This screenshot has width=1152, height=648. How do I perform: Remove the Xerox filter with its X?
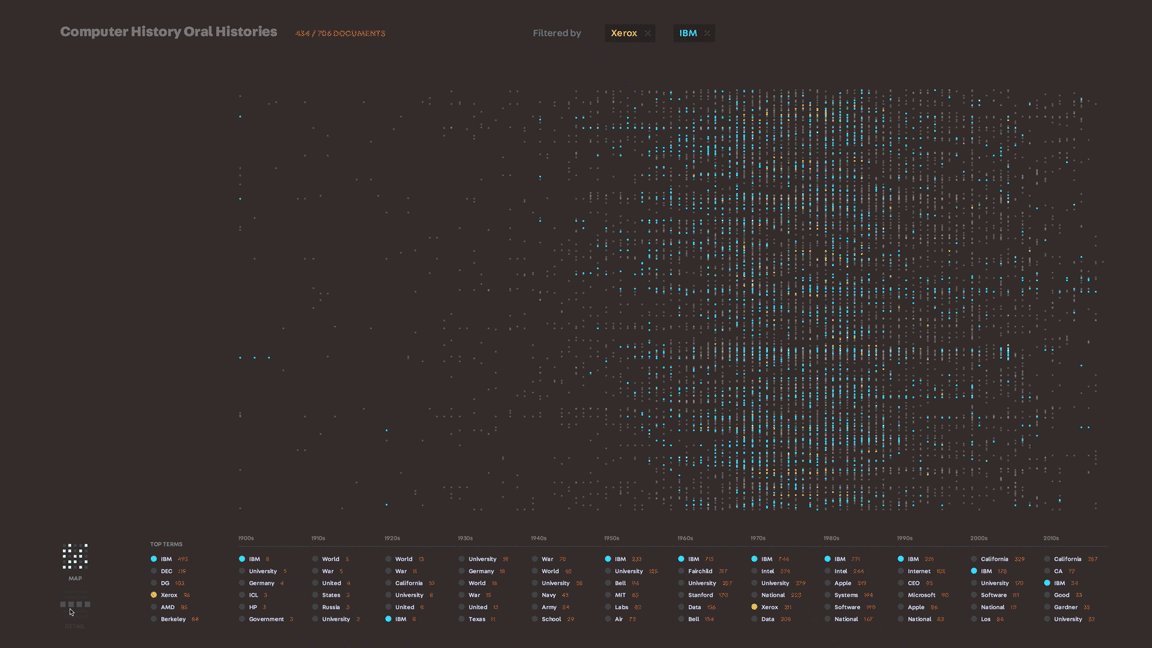click(648, 33)
